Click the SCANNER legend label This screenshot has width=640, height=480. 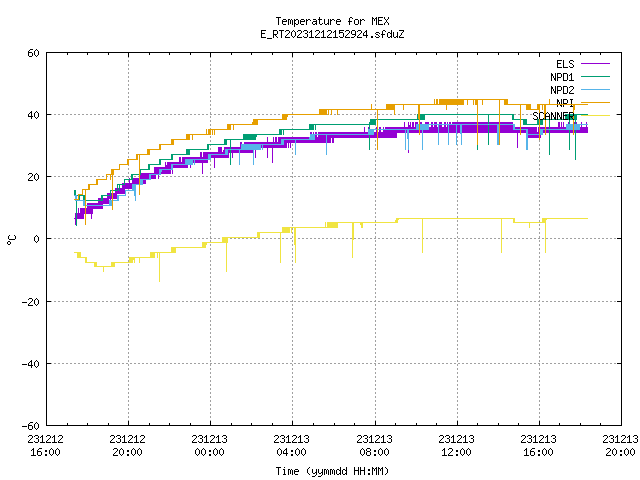pos(553,116)
